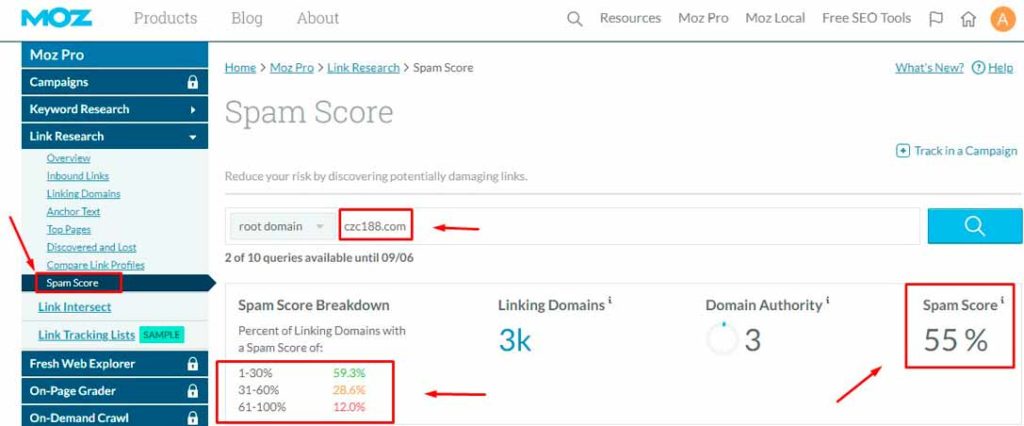Image resolution: width=1024 pixels, height=426 pixels.
Task: Click the Campaigns lock icon
Action: [x=193, y=82]
